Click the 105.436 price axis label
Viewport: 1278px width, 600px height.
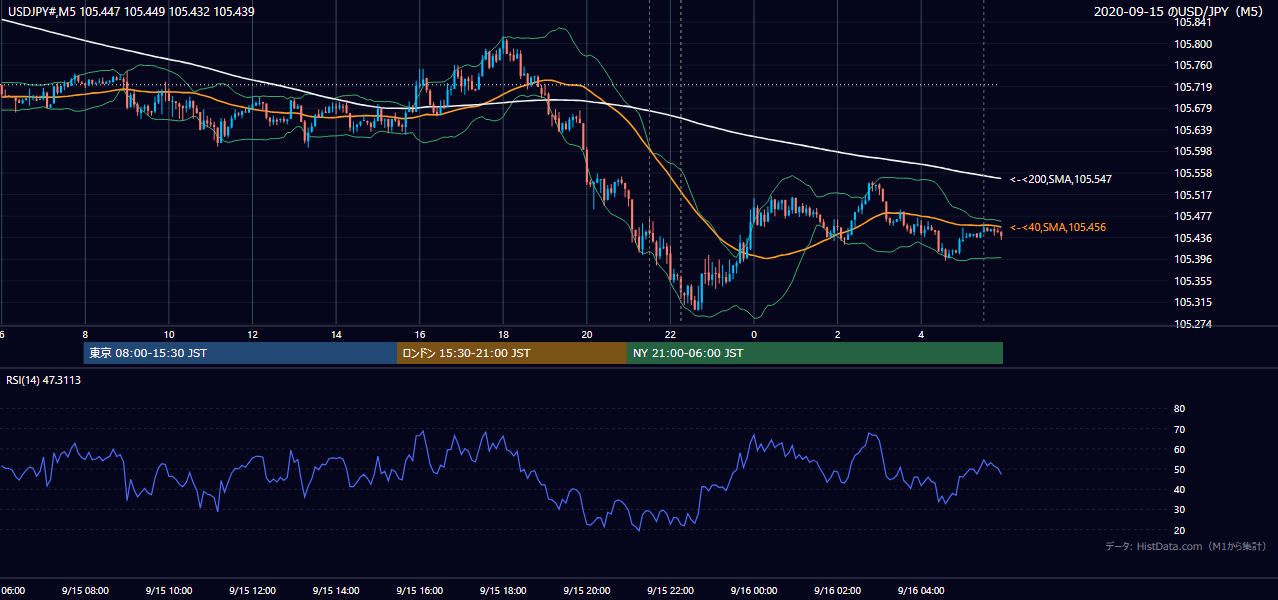(1193, 238)
